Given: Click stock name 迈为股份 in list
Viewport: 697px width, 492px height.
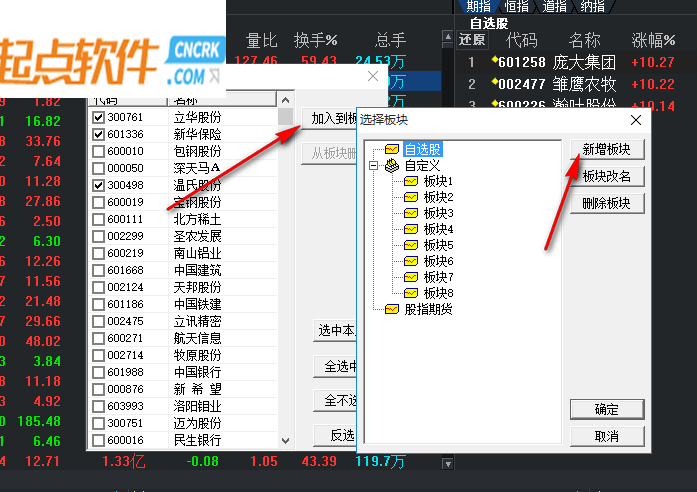Looking at the screenshot, I should [197, 424].
